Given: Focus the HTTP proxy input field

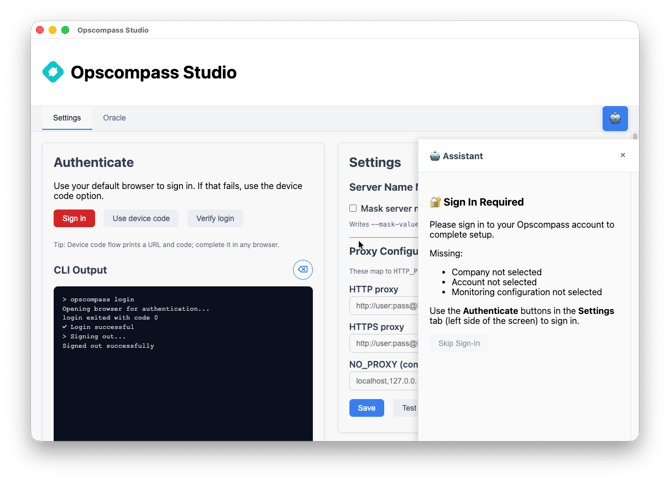Looking at the screenshot, I should [x=384, y=306].
